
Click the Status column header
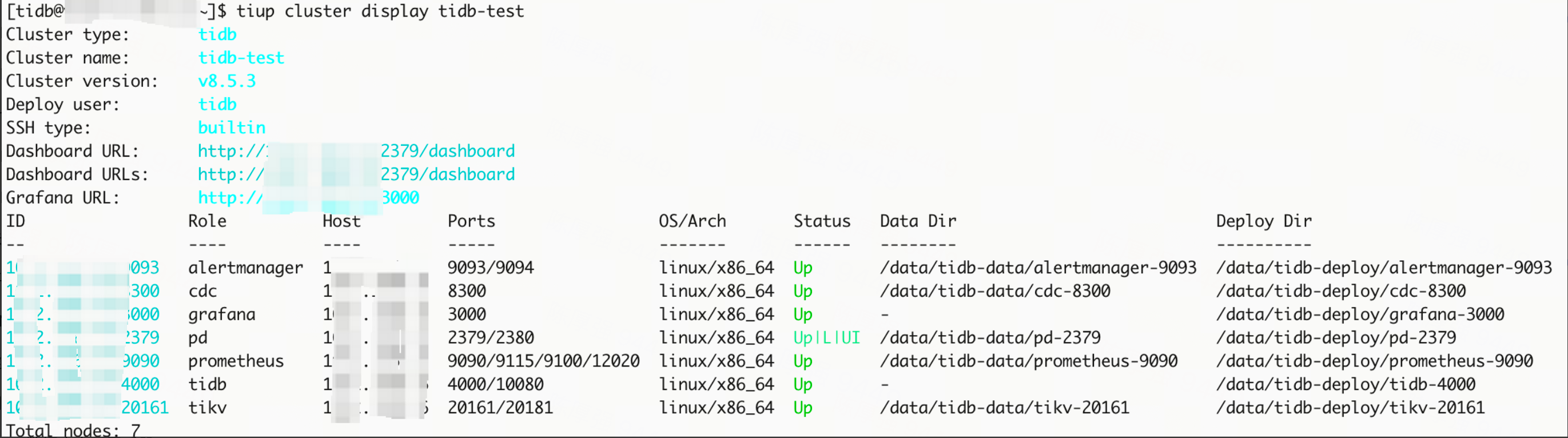pos(821,221)
